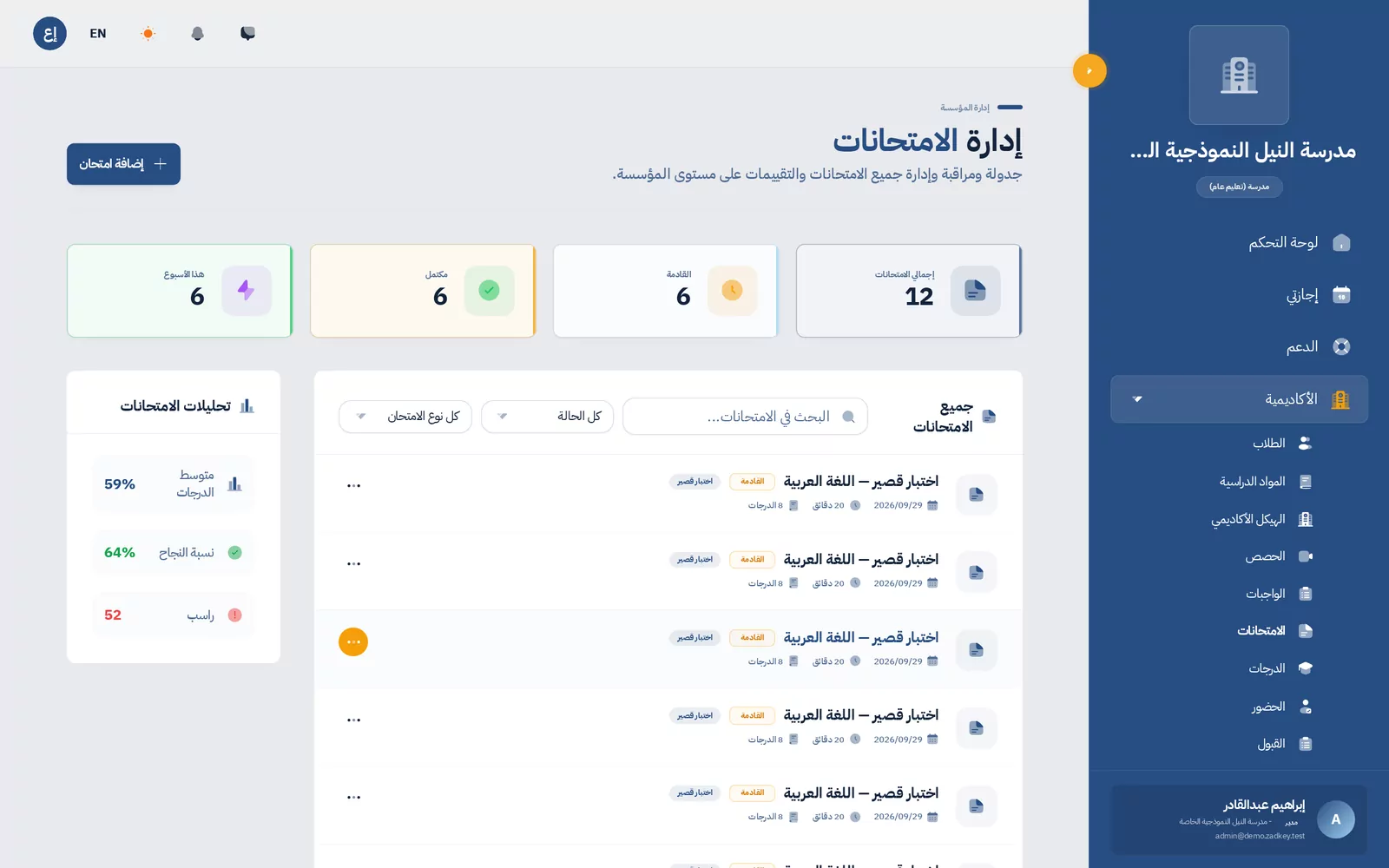Click the مكتمل green check icon
This screenshot has height=868, width=1389.
[489, 291]
